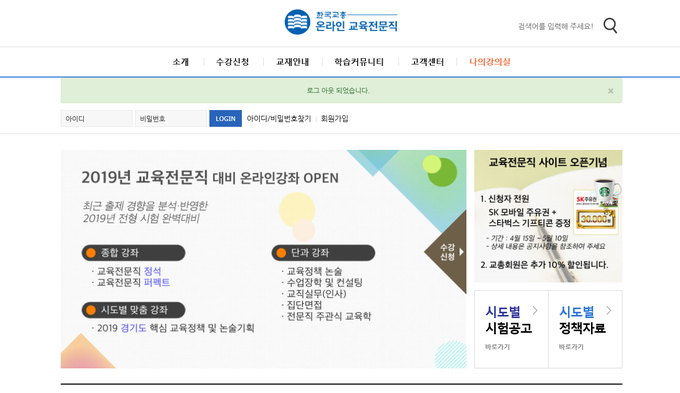
Task: Open the 한국교총 온라인 교육전문직 logo
Action: 341,22
